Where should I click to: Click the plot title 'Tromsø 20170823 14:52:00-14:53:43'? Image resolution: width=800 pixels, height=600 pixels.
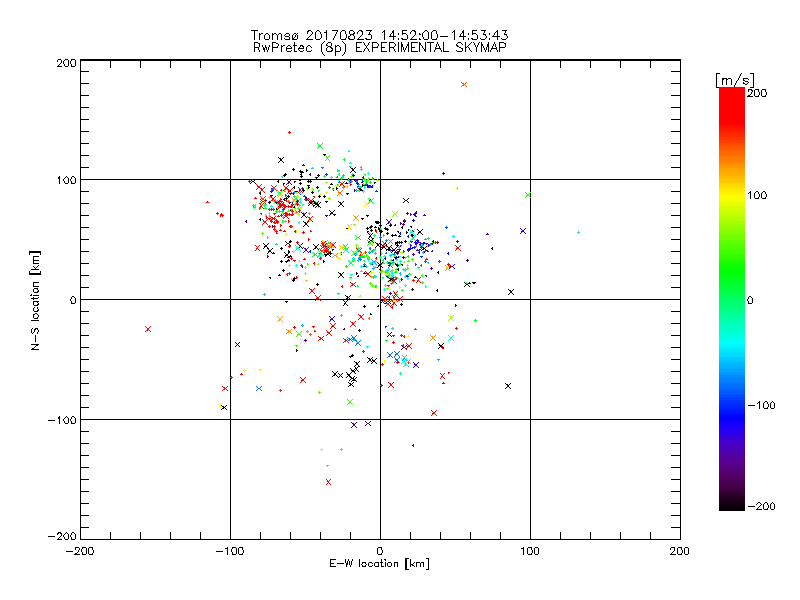[x=379, y=35]
